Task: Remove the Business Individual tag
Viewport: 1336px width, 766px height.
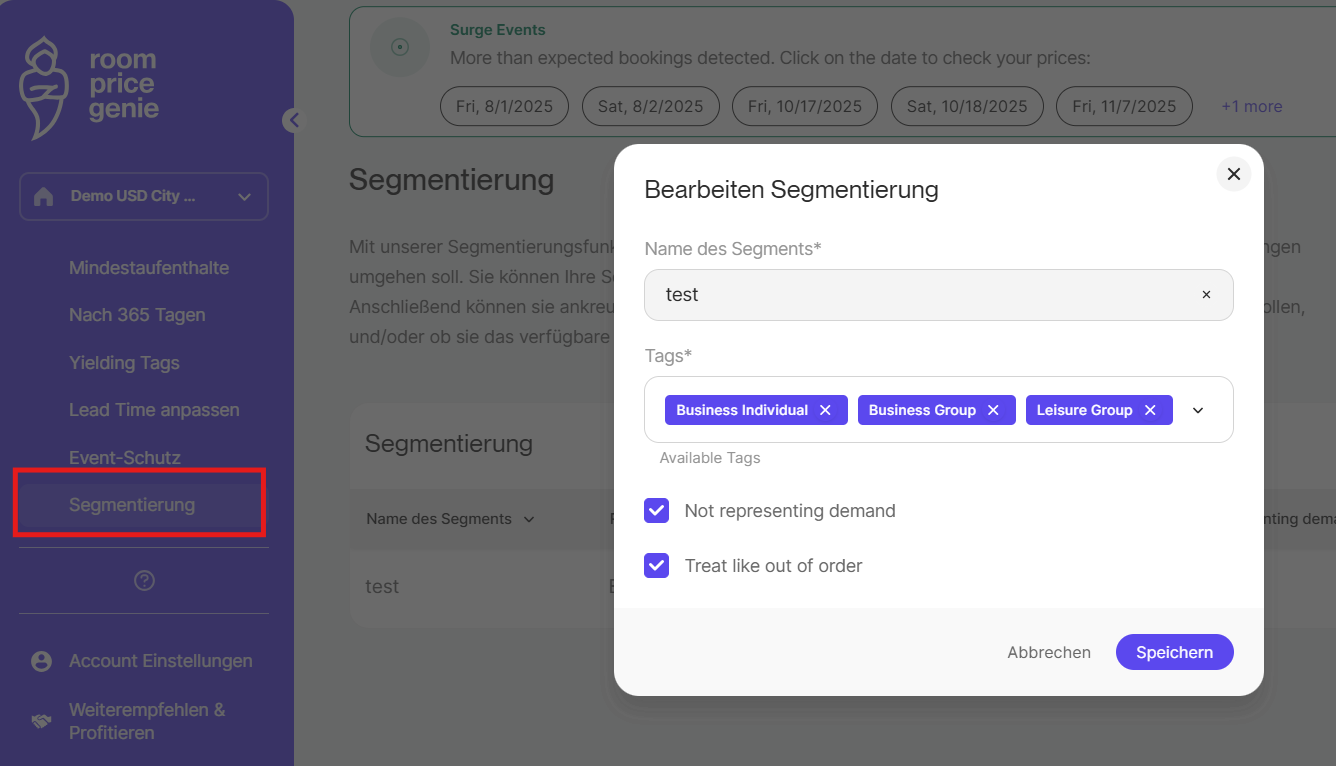Action: (x=825, y=410)
